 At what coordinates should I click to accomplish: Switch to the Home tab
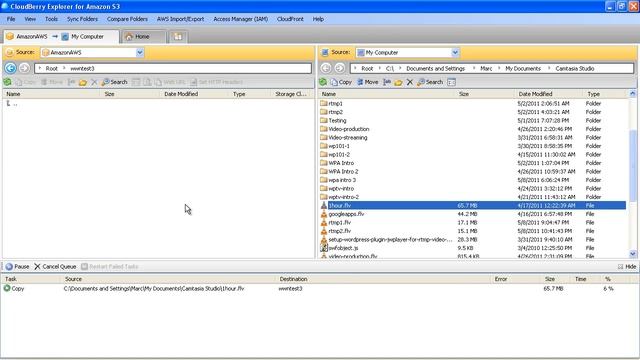143,37
